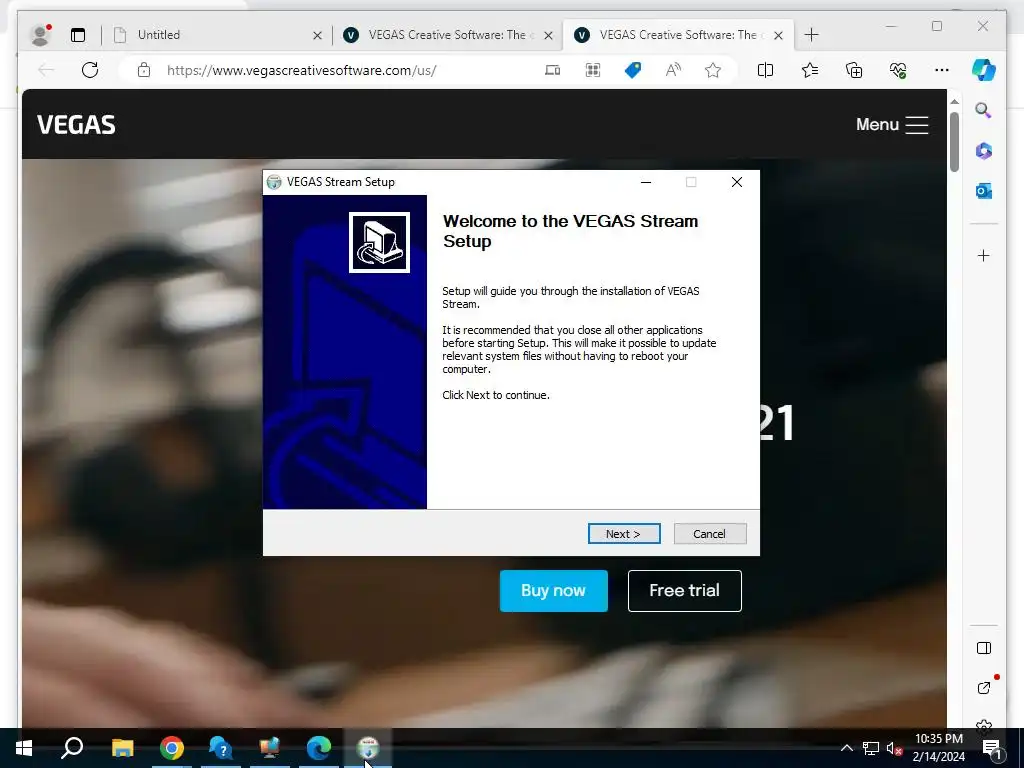Open the browser profile icon

[x=40, y=35]
